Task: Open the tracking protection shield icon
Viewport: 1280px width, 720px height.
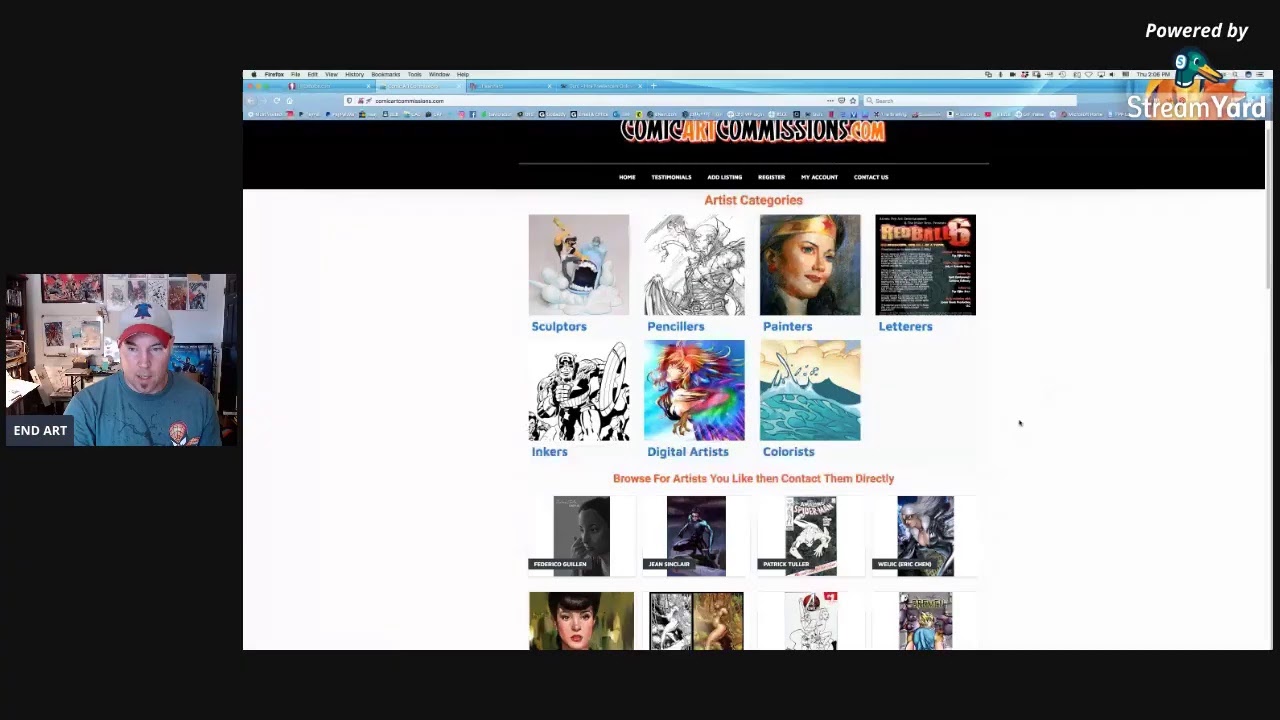Action: pyautogui.click(x=349, y=101)
